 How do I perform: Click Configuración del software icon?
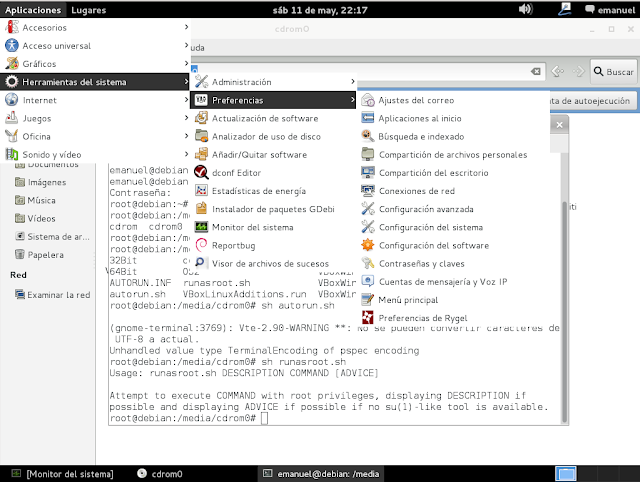pyautogui.click(x=368, y=245)
